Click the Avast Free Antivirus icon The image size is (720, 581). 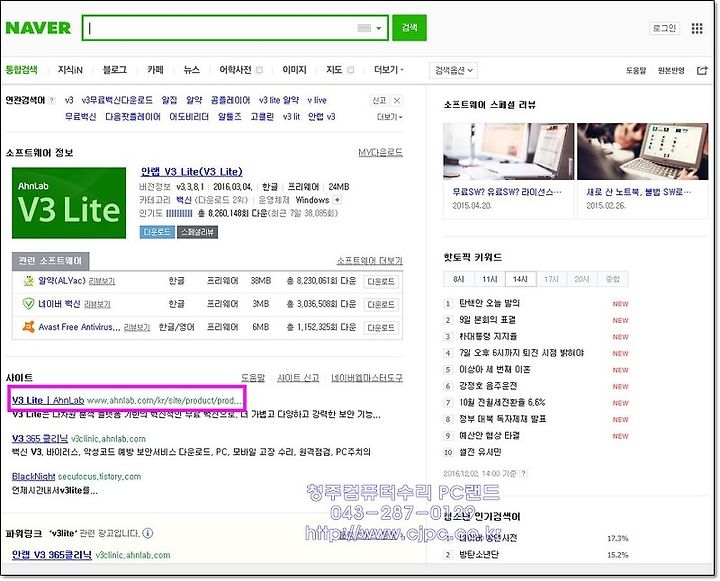point(28,327)
